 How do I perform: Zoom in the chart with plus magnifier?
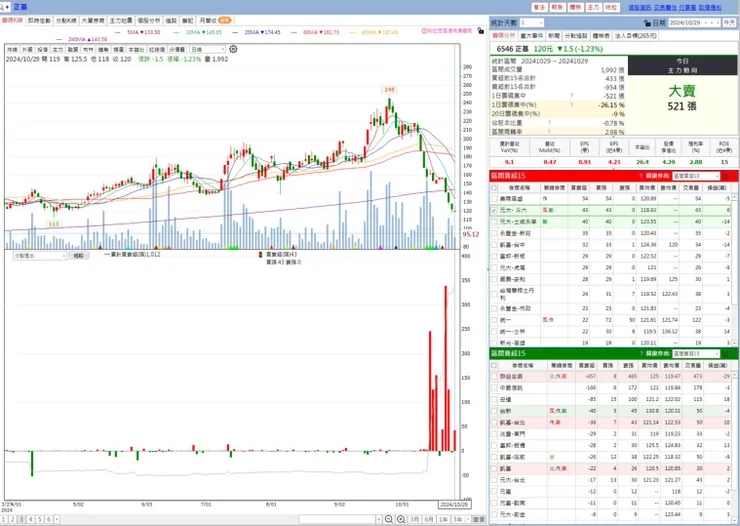point(401,519)
